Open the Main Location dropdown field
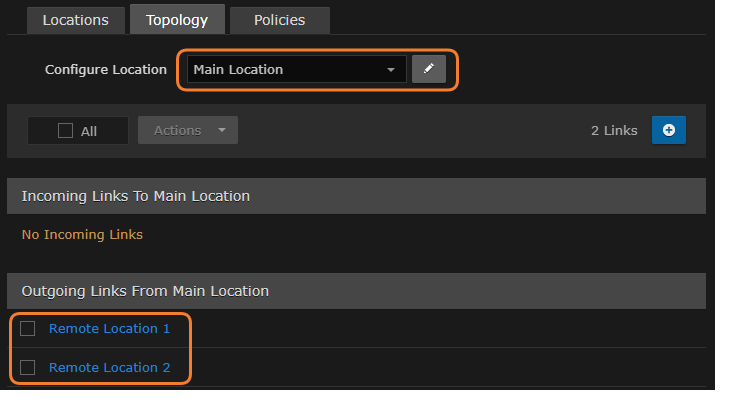Image resolution: width=735 pixels, height=410 pixels. point(285,69)
